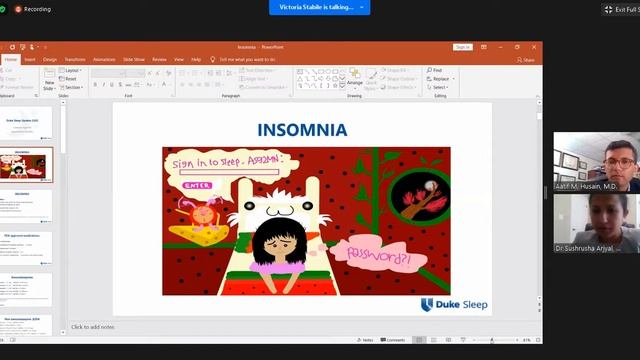The width and height of the screenshot is (640, 360).
Task: Switch to Reading View icon
Action: click(x=448, y=340)
